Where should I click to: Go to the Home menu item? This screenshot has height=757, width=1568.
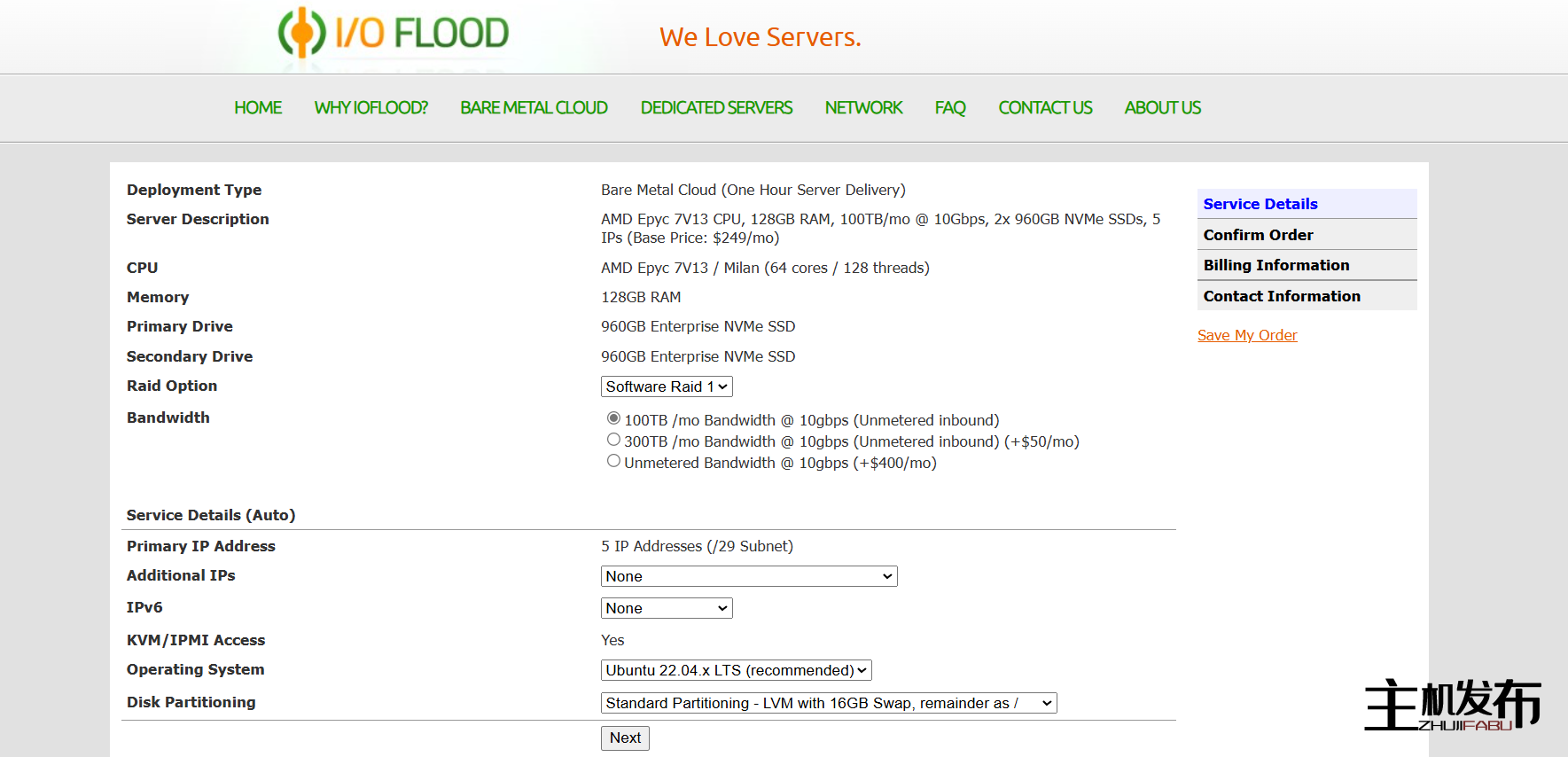coord(258,108)
